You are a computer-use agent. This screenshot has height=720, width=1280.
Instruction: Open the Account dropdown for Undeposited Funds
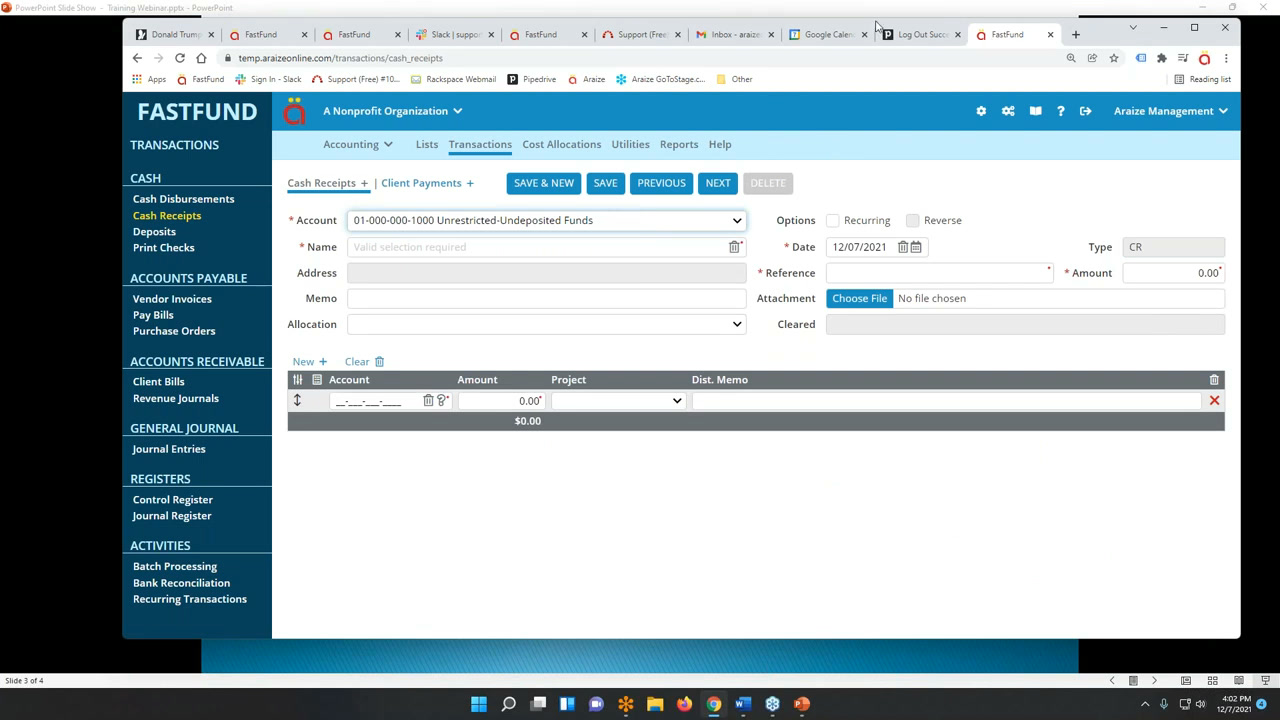[547, 220]
